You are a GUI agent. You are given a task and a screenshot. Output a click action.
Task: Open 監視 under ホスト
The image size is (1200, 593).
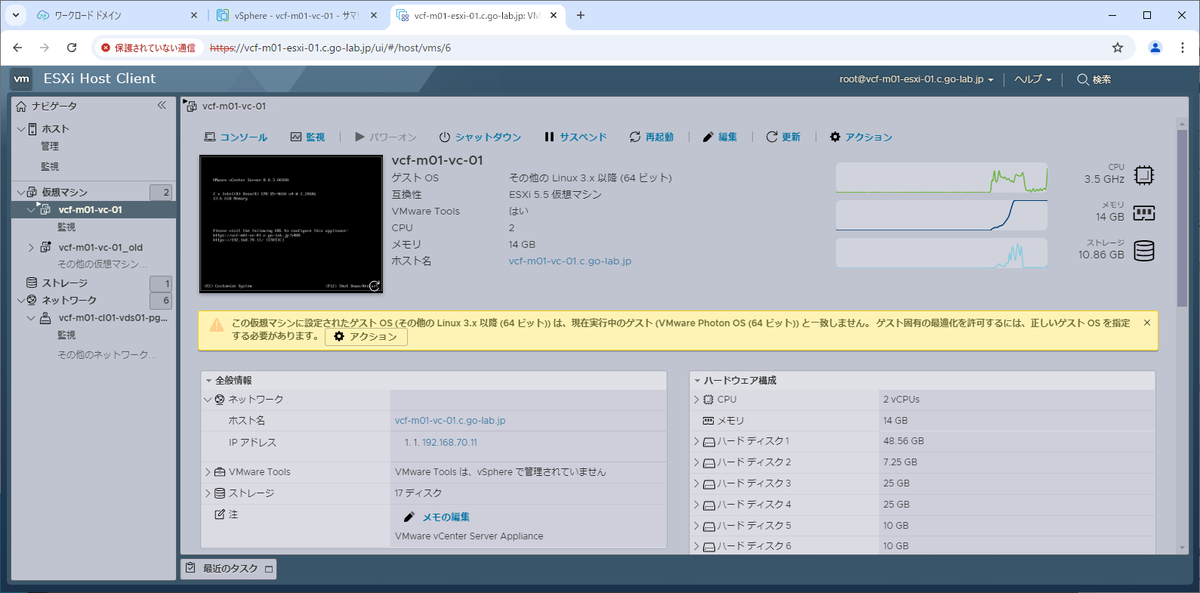(x=50, y=167)
